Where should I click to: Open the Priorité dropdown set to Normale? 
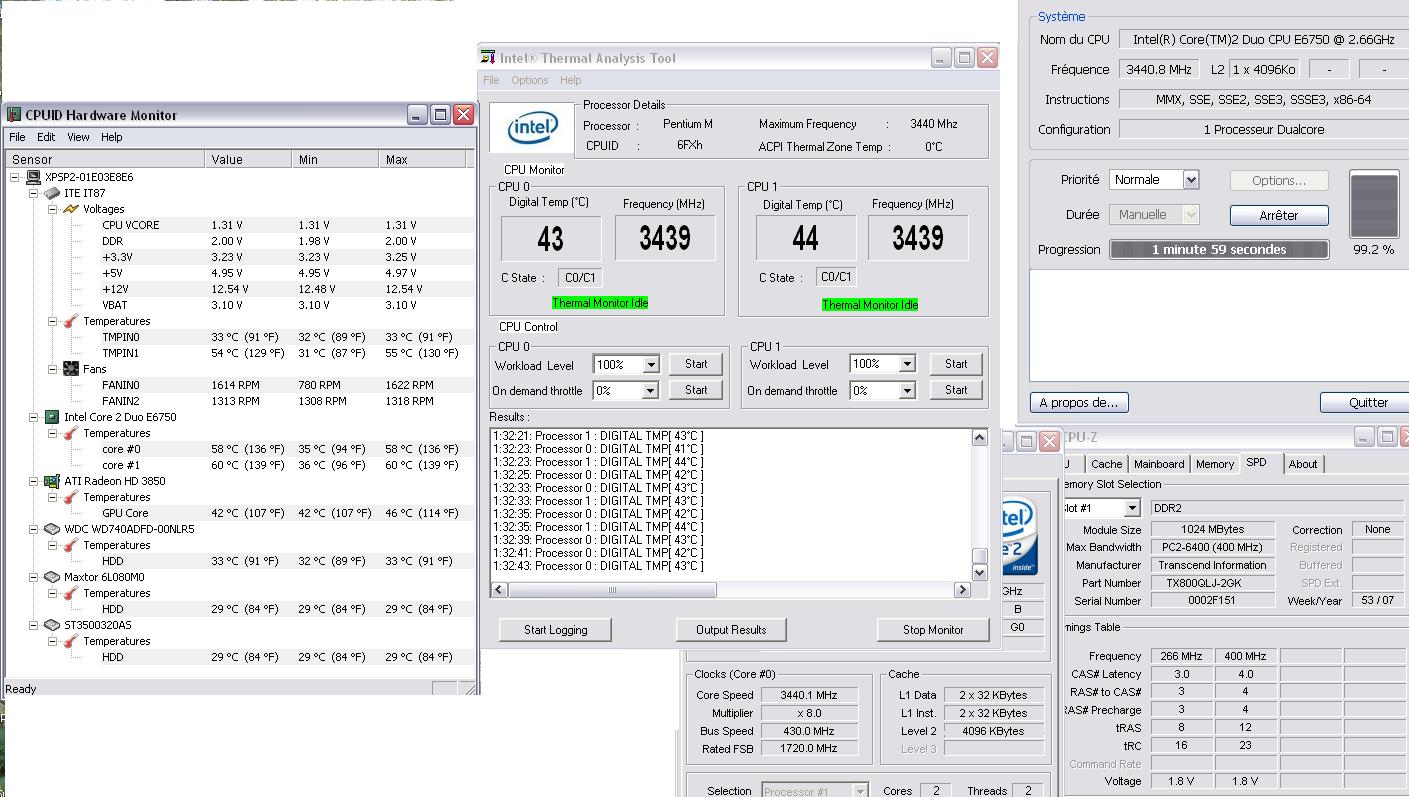tap(1190, 180)
